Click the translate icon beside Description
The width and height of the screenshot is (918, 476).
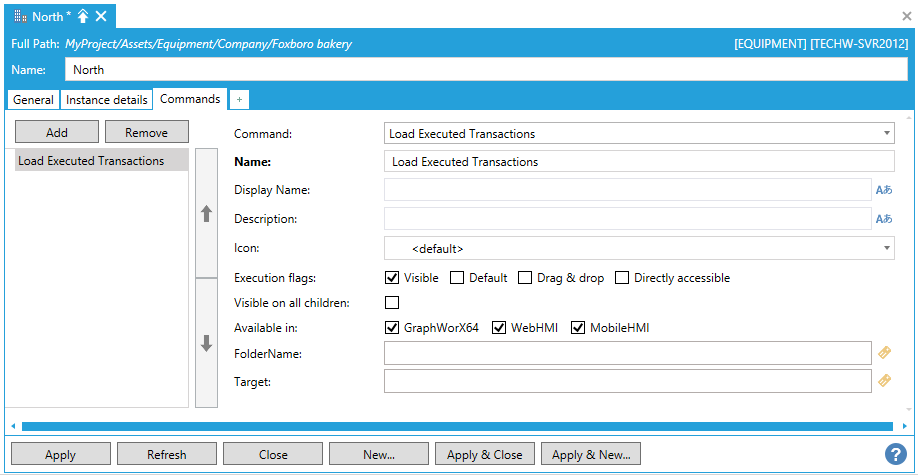tap(884, 219)
